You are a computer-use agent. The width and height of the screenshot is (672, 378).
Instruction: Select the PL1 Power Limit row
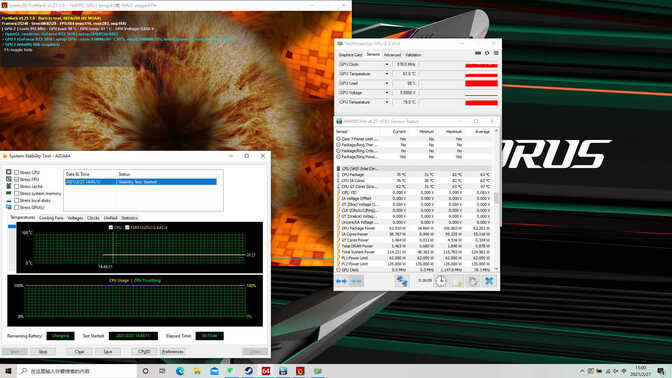tap(414, 258)
